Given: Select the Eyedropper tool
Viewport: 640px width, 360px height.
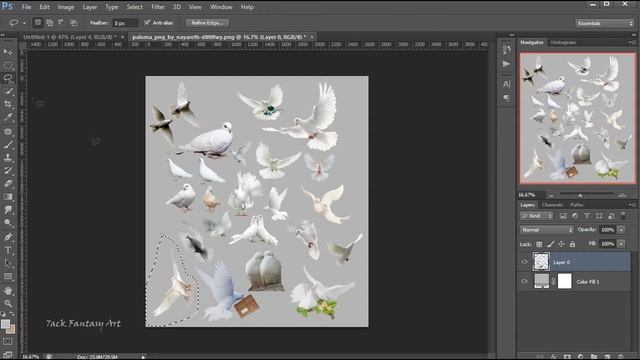Looking at the screenshot, I should 8,118.
